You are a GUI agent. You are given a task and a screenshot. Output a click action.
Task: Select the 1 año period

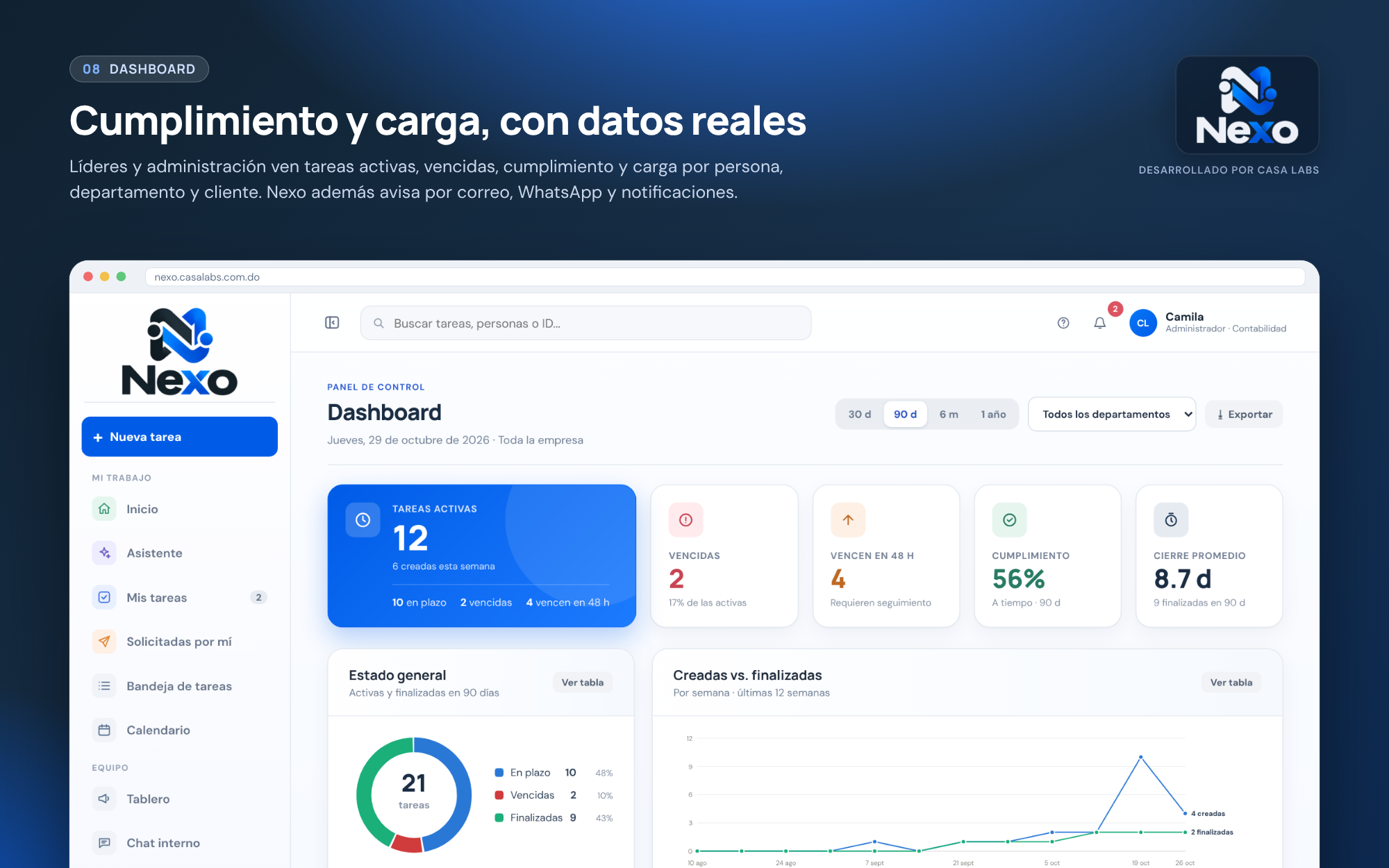993,414
